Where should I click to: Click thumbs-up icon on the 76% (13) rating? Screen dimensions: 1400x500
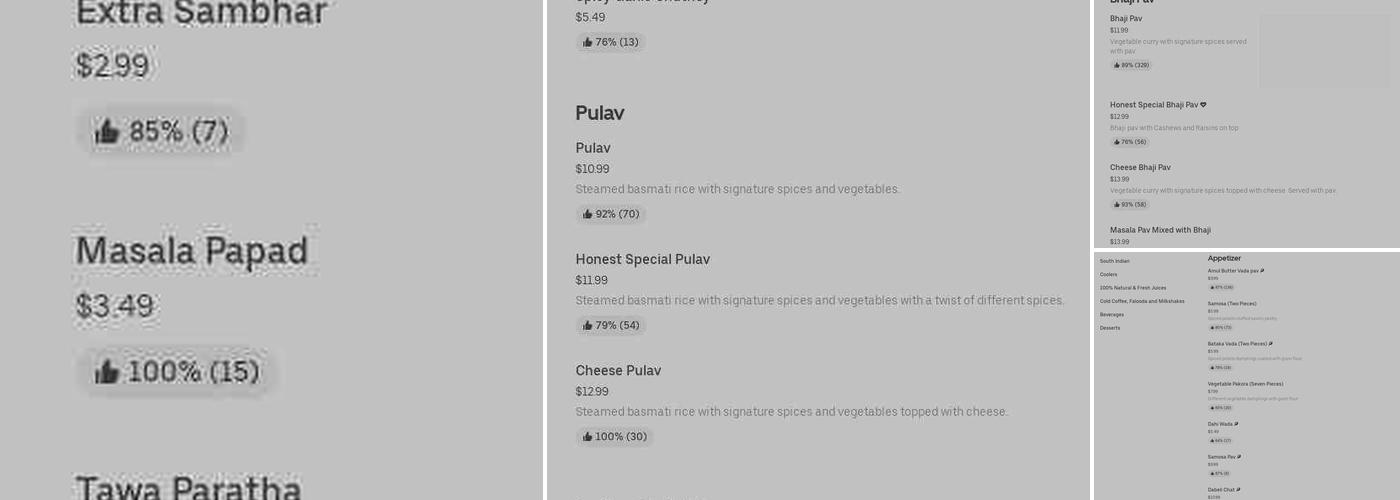588,42
